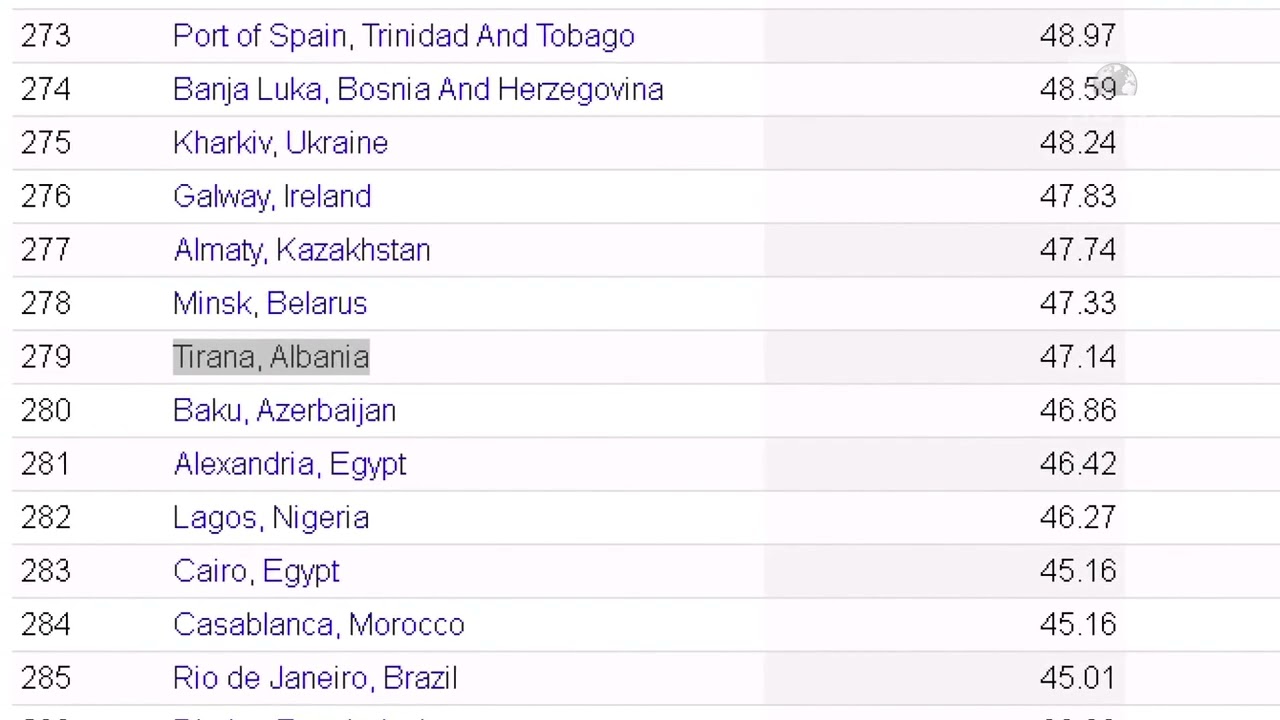The width and height of the screenshot is (1280, 720).
Task: Select the Casablanca, Morocco link
Action: click(x=318, y=625)
